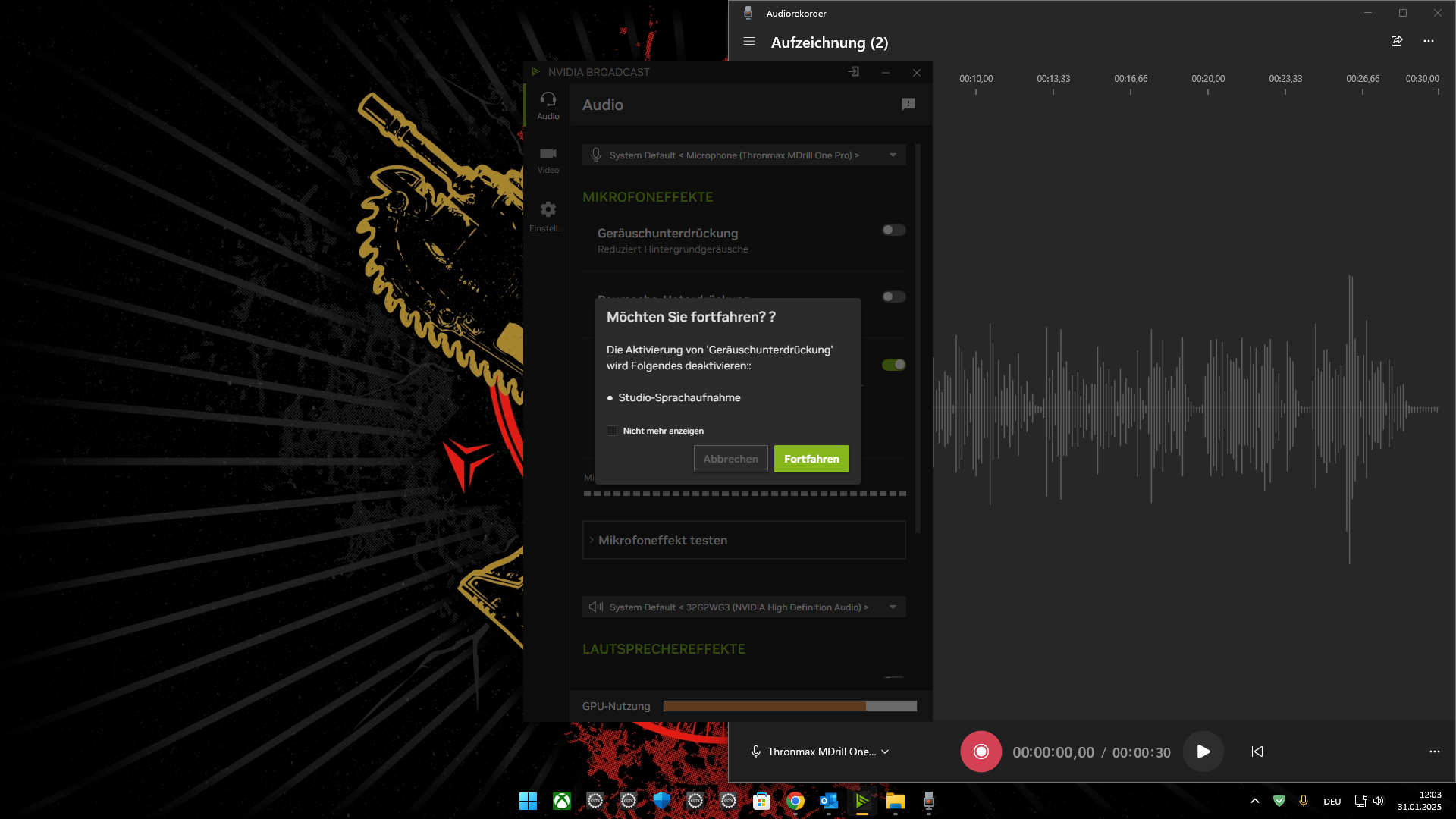Open the Windows Security shield in the taskbar

coord(661,801)
